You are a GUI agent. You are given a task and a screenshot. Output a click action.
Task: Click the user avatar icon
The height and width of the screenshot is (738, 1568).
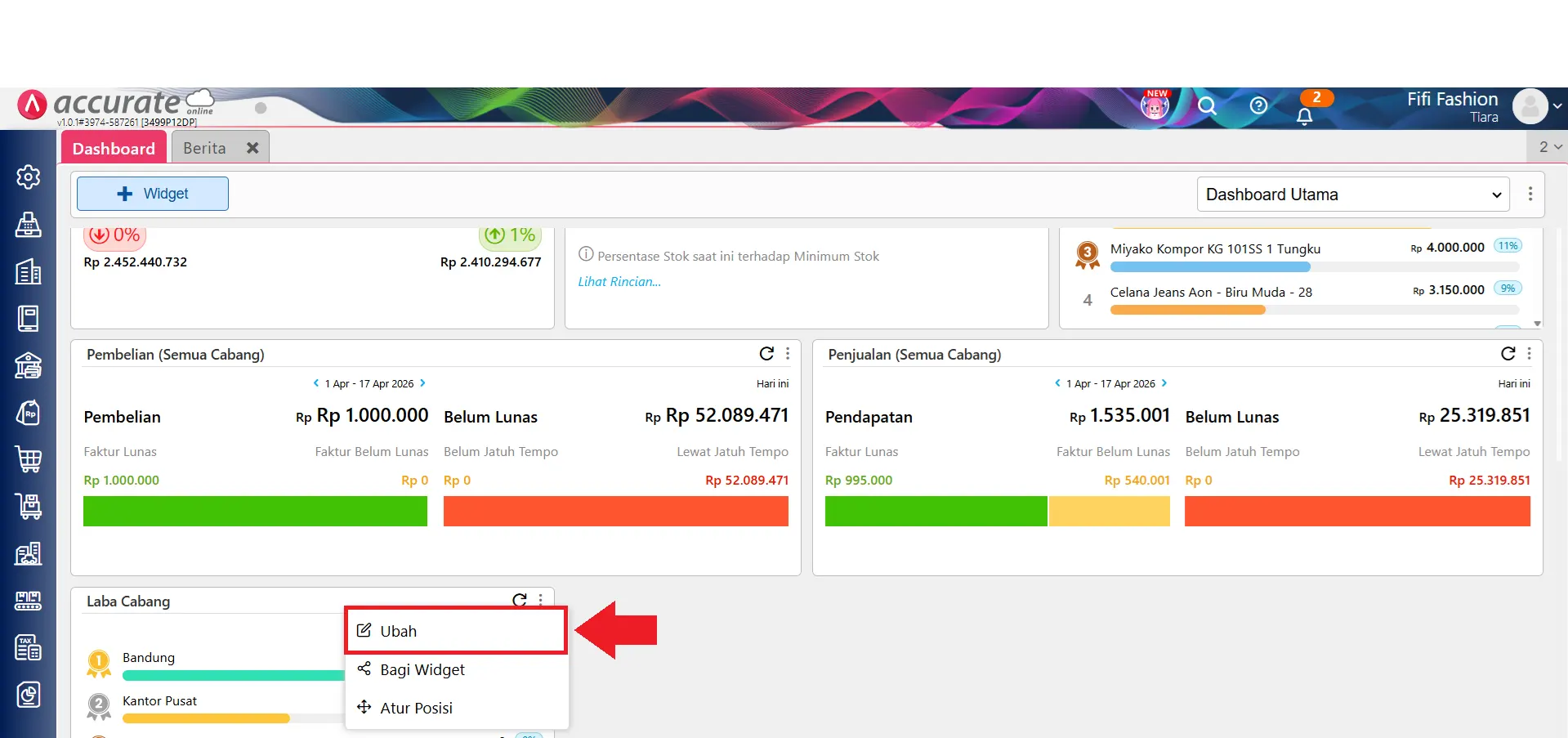[1530, 106]
